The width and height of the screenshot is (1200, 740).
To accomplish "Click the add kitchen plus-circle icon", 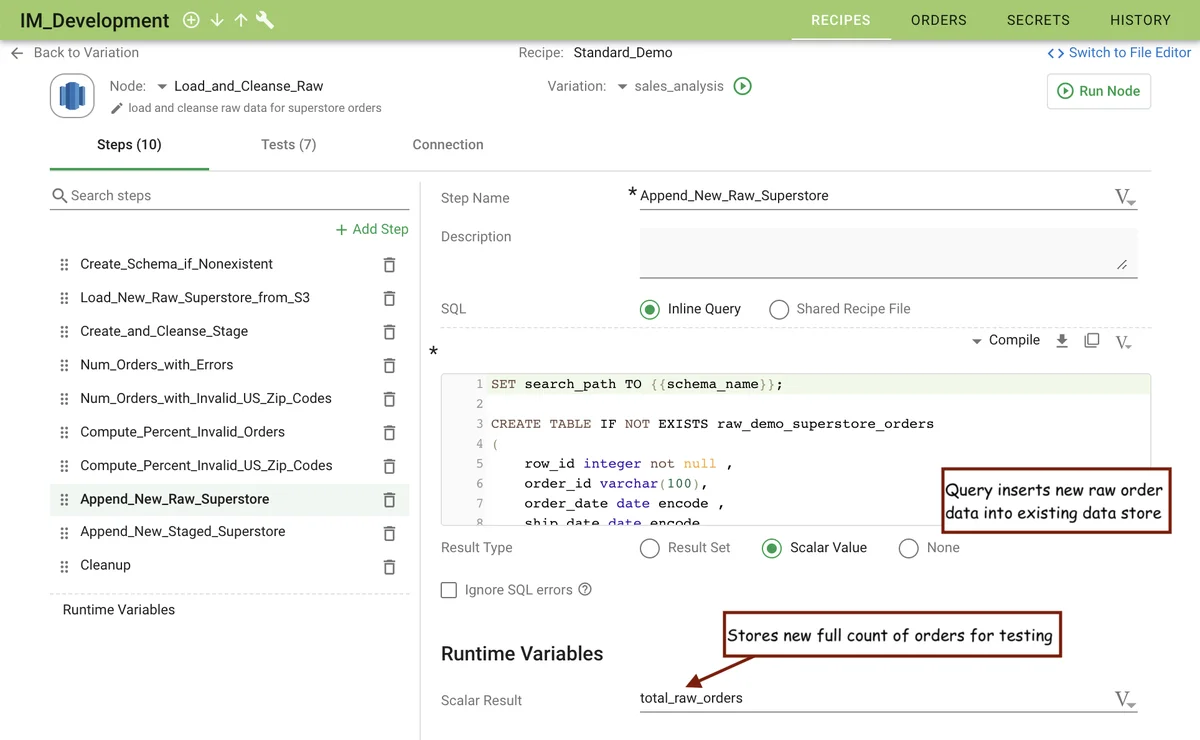I will (x=191, y=20).
